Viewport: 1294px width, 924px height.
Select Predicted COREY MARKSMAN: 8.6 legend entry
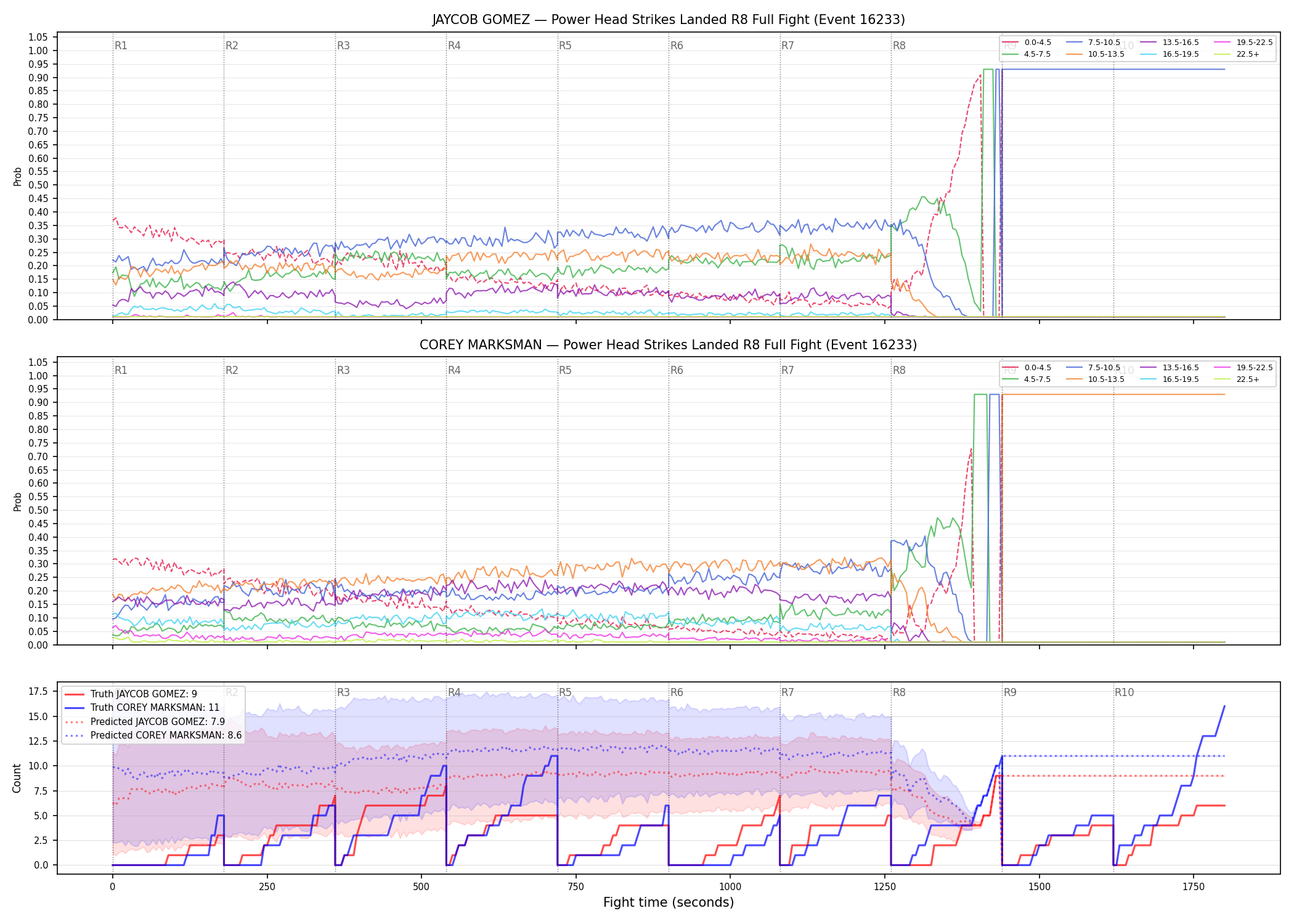[153, 735]
